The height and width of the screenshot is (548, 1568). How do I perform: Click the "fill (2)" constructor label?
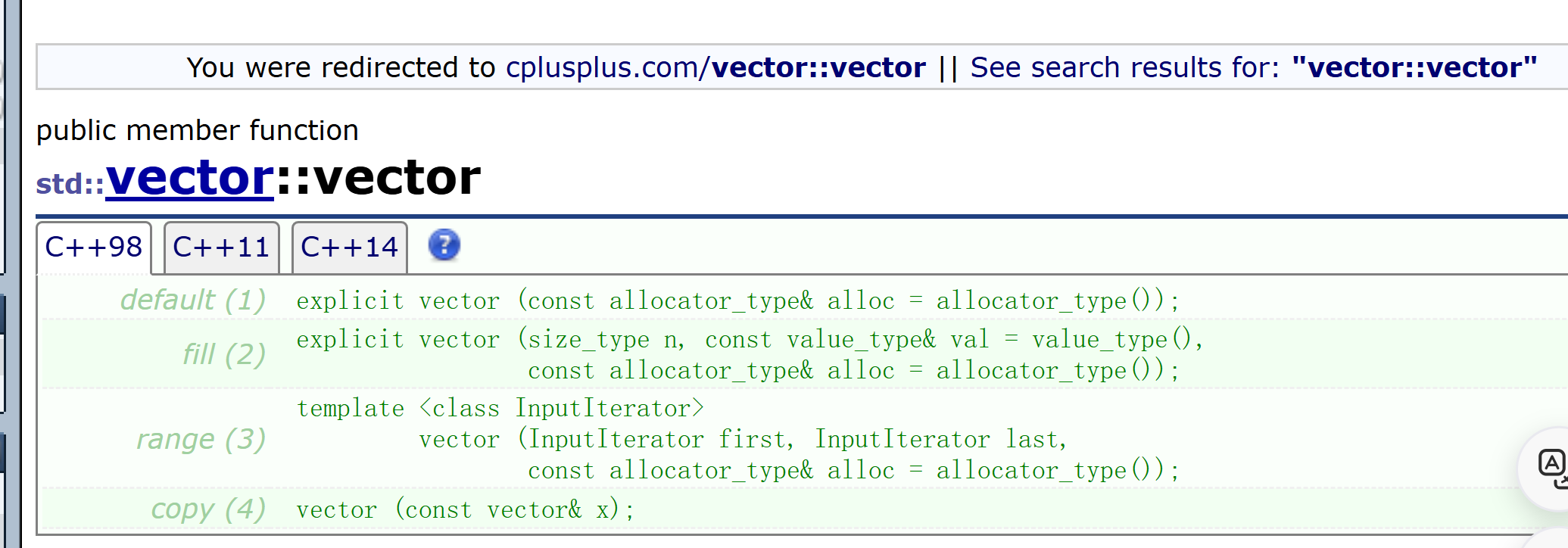click(224, 354)
